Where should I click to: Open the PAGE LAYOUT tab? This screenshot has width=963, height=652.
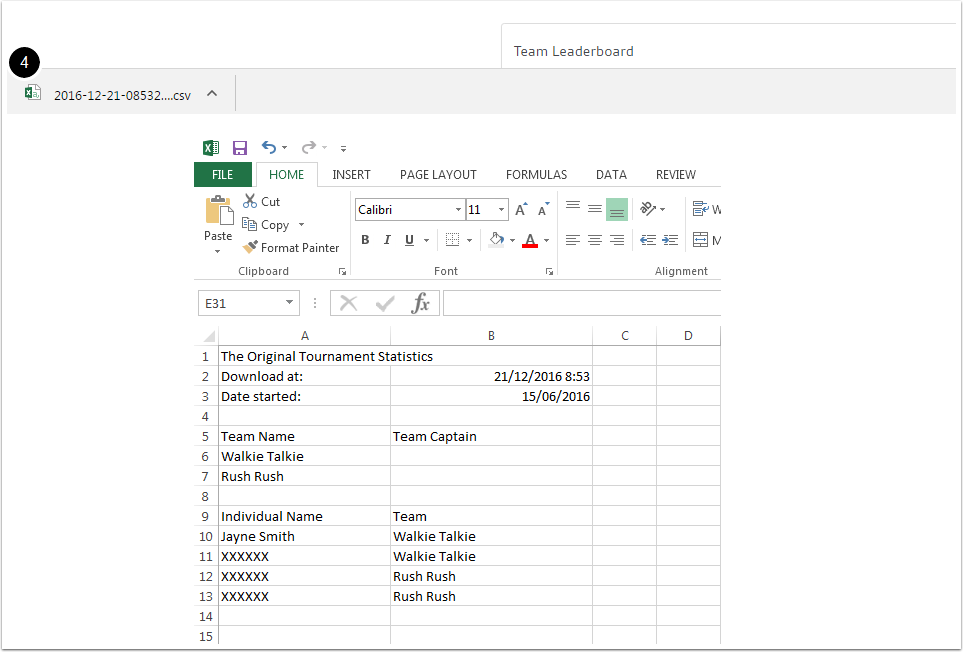coord(438,174)
